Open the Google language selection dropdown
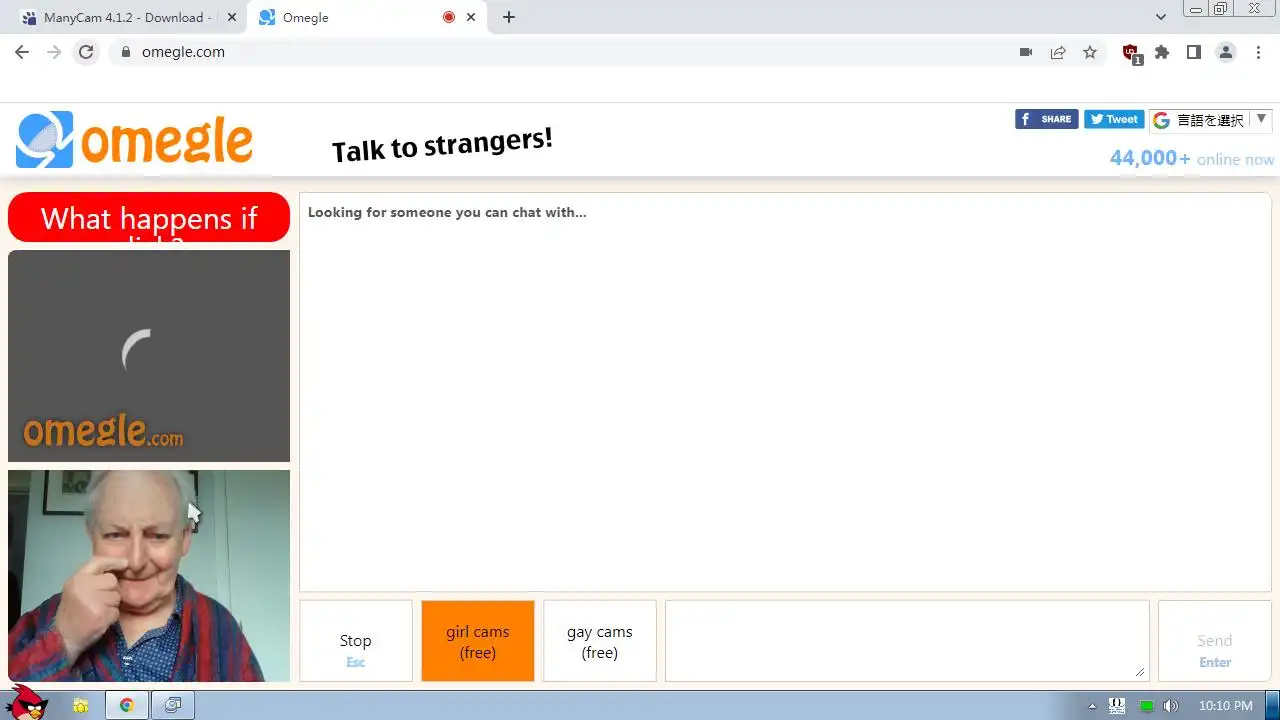The height and width of the screenshot is (720, 1280). 1211,120
